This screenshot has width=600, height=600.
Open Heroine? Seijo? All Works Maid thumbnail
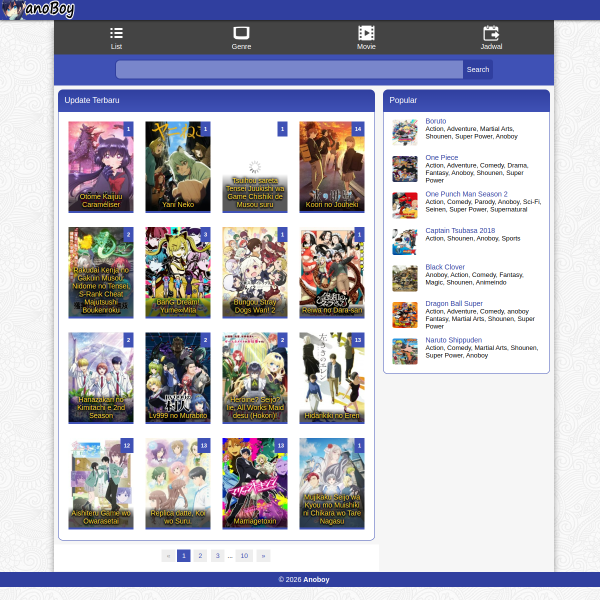pyautogui.click(x=255, y=378)
